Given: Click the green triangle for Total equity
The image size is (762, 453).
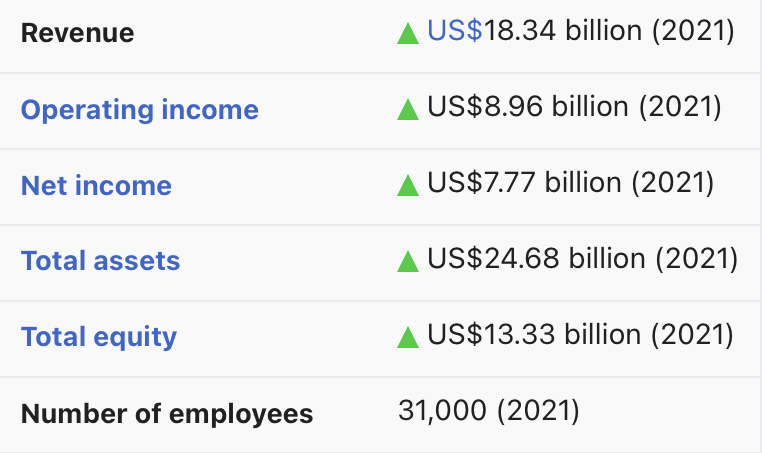Looking at the screenshot, I should 407,337.
